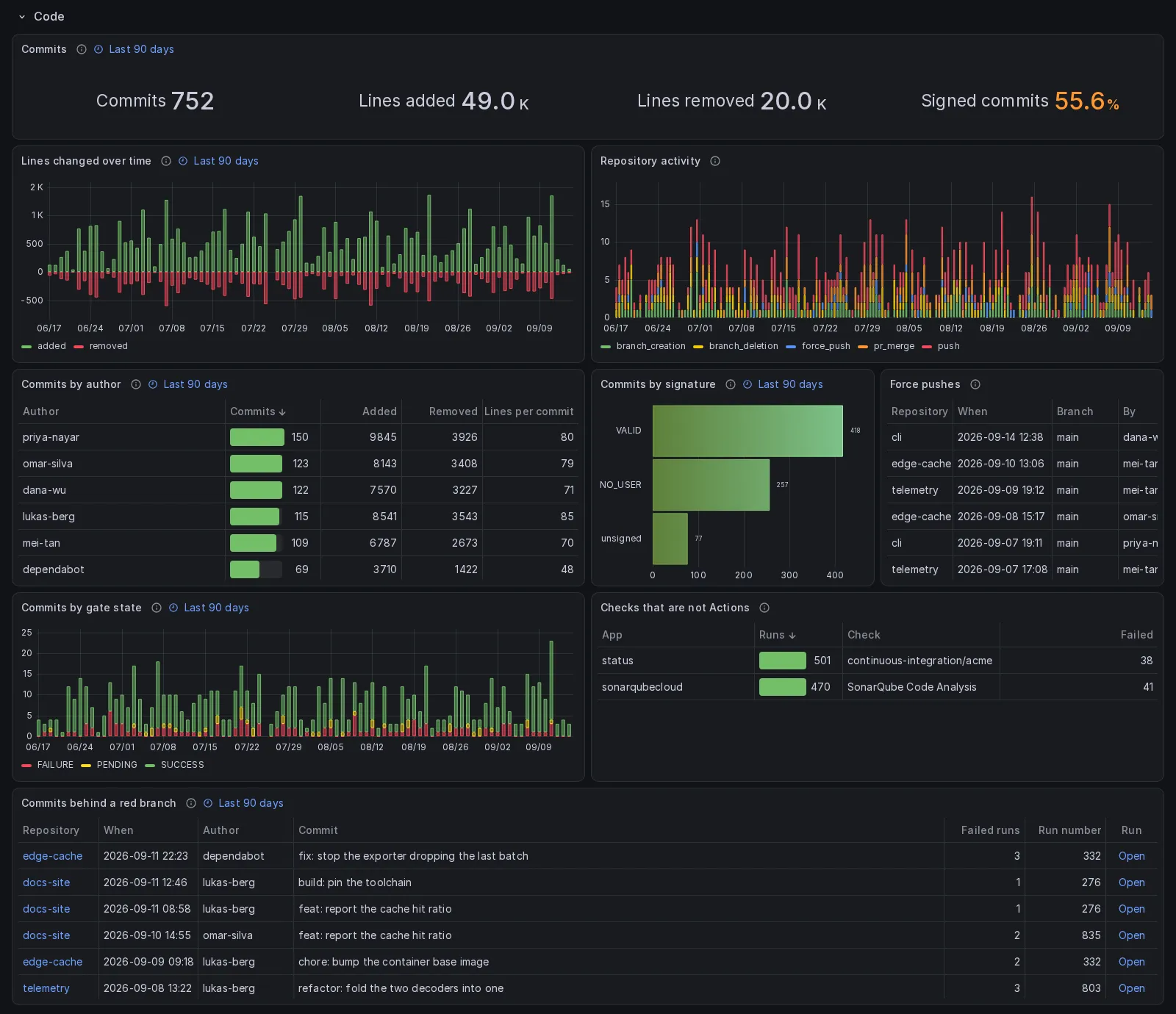Show info for Checks that are not Actions
Image resolution: width=1176 pixels, height=1014 pixels.
764,608
